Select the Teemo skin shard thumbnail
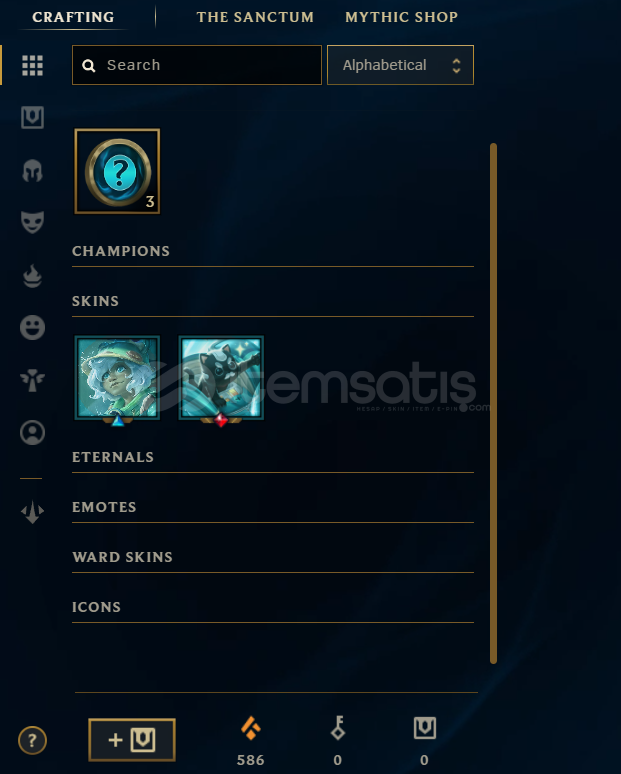The width and height of the screenshot is (621, 774). [117, 378]
